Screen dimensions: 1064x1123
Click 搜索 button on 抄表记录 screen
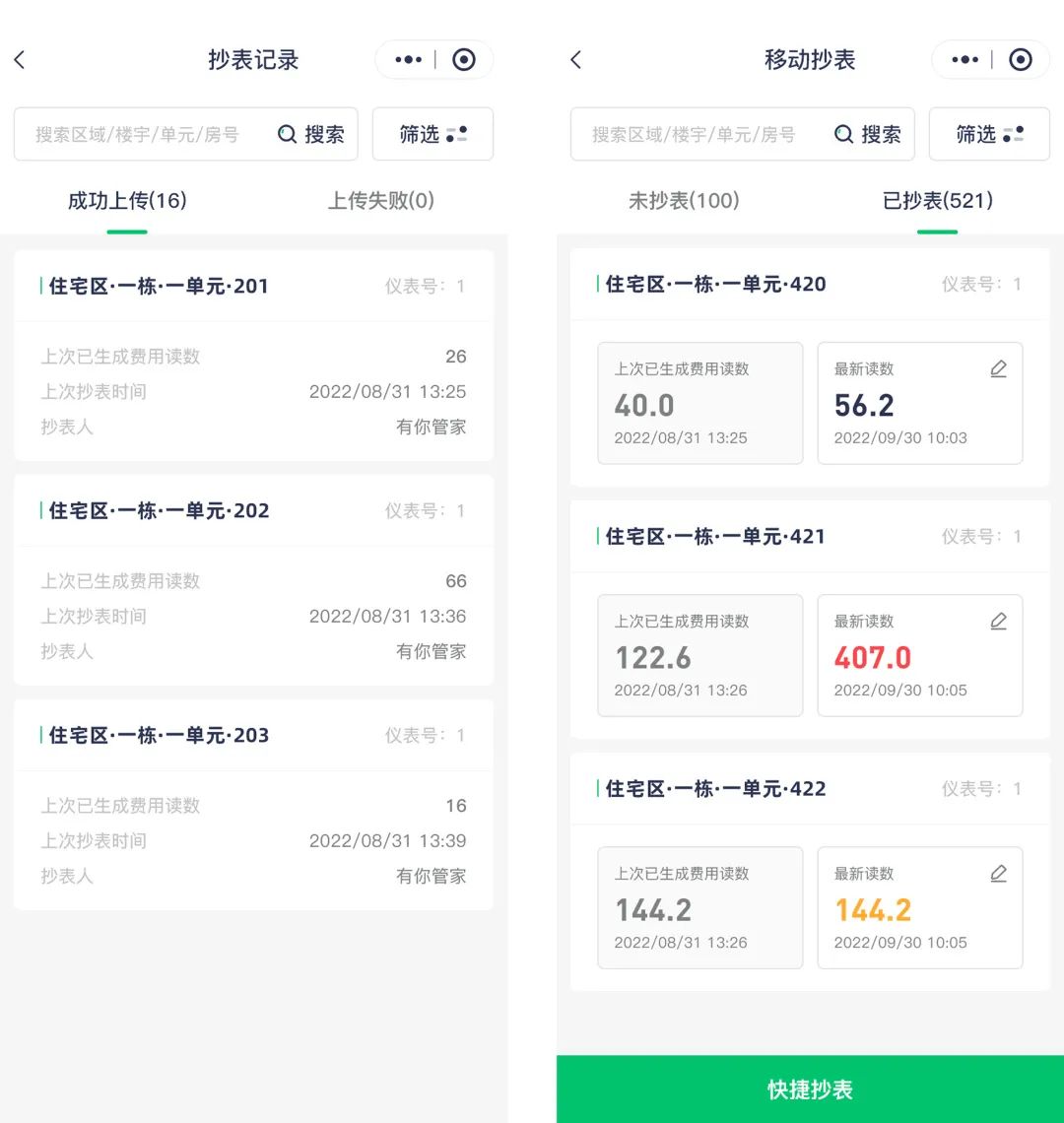click(x=311, y=134)
